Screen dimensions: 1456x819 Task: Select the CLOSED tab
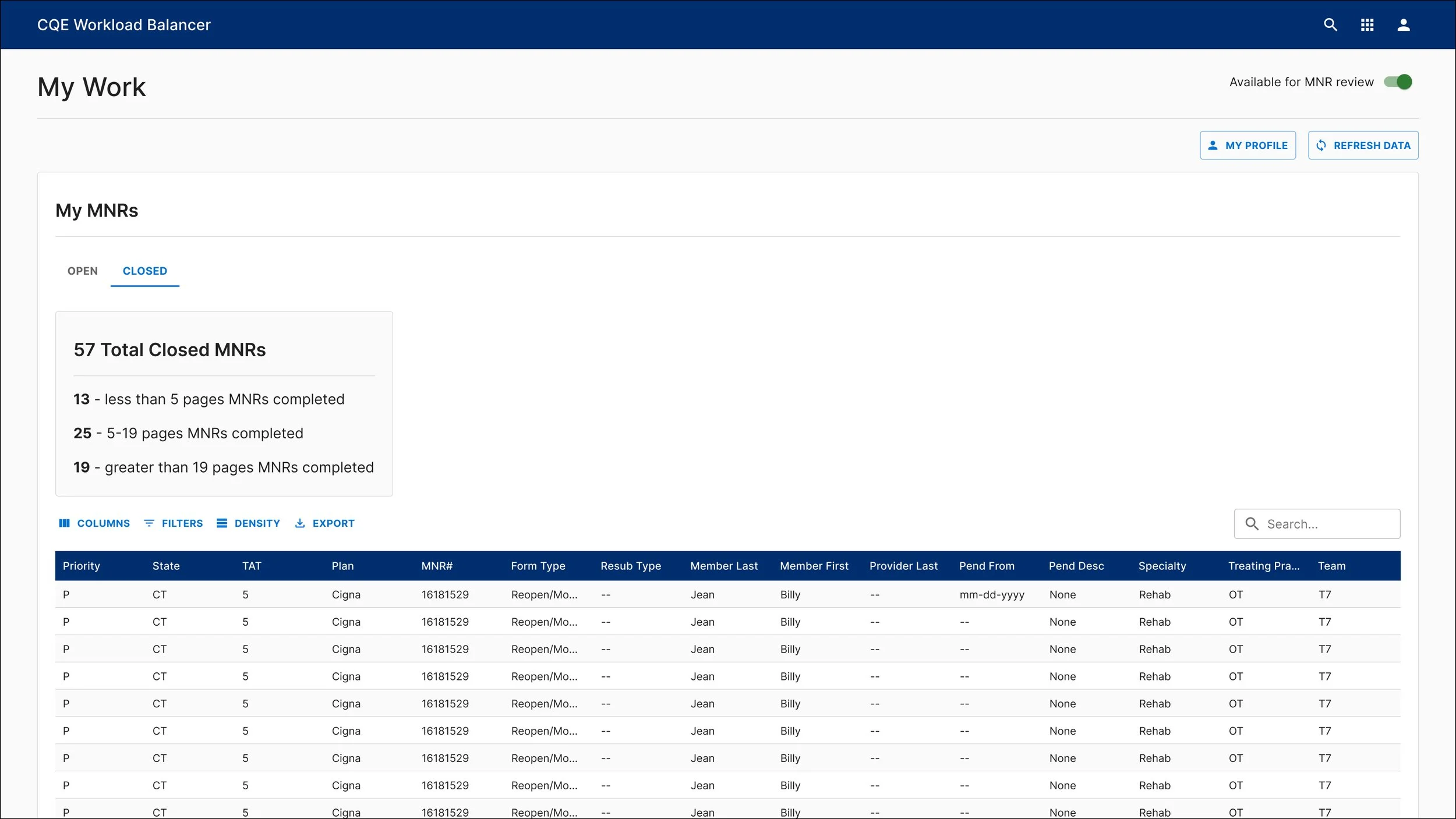click(144, 271)
